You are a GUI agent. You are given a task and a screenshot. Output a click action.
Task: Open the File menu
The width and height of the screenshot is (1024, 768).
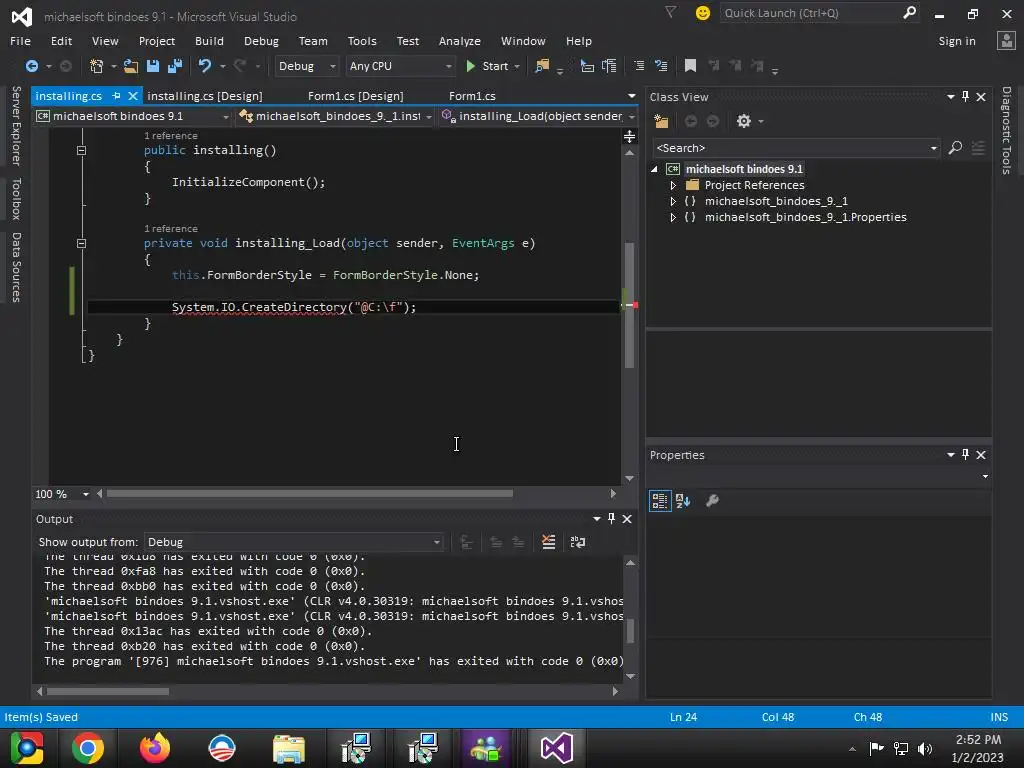point(20,41)
